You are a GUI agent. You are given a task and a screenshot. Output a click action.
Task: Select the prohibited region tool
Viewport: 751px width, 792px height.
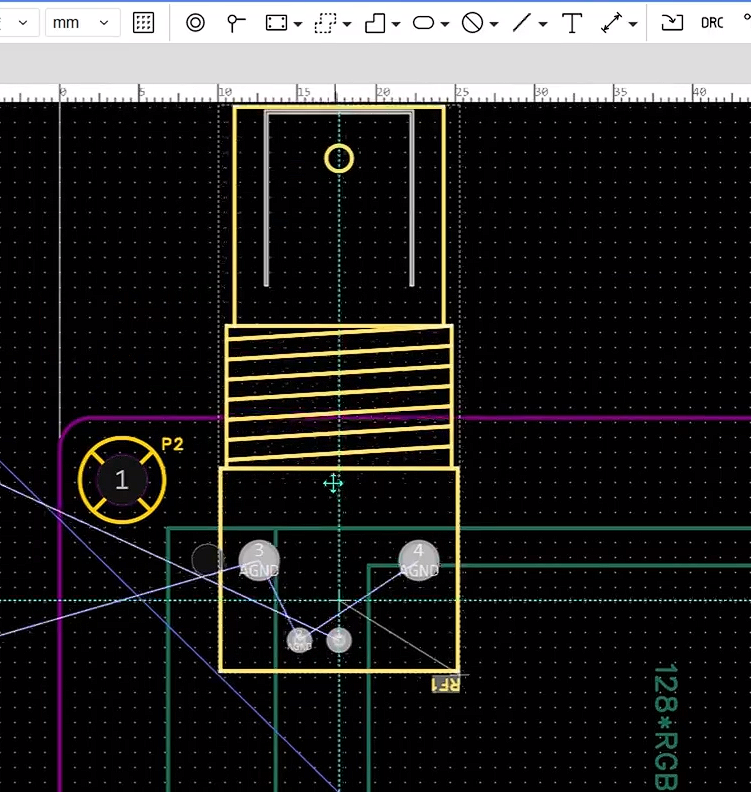click(x=473, y=23)
